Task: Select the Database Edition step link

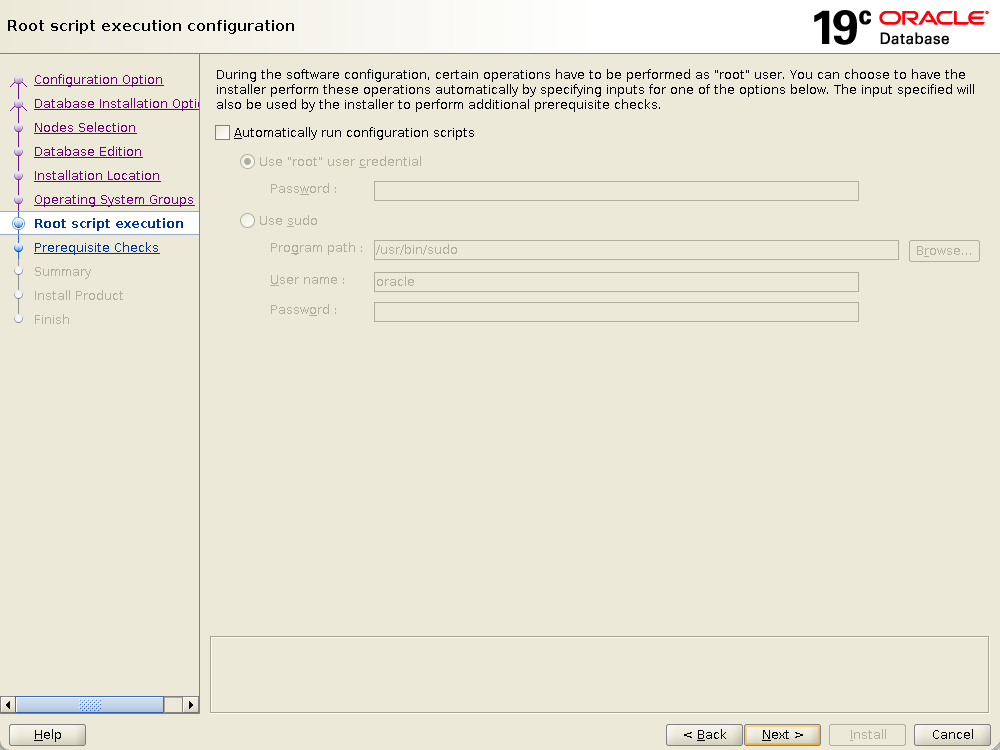Action: point(88,152)
